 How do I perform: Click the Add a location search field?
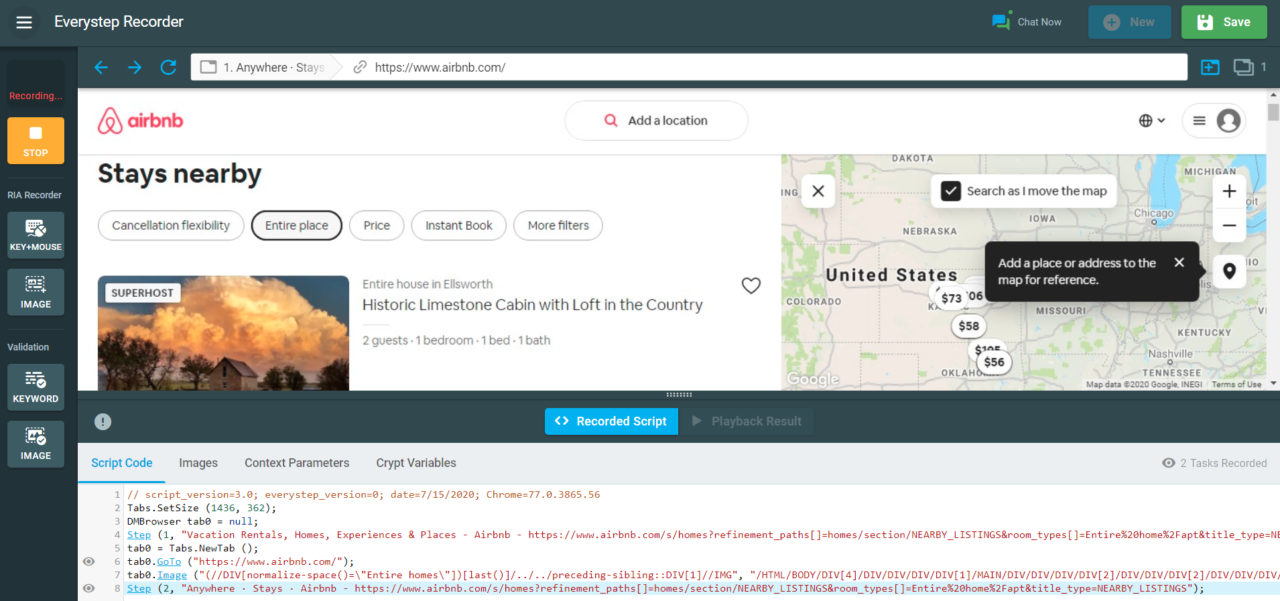[656, 120]
